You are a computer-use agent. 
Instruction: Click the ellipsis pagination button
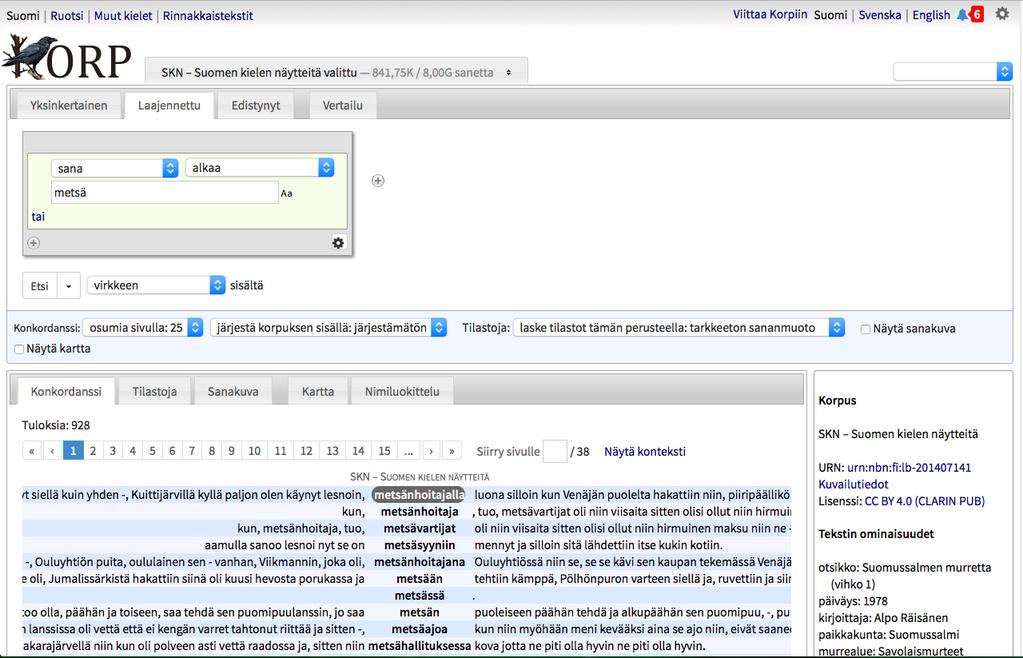point(408,451)
